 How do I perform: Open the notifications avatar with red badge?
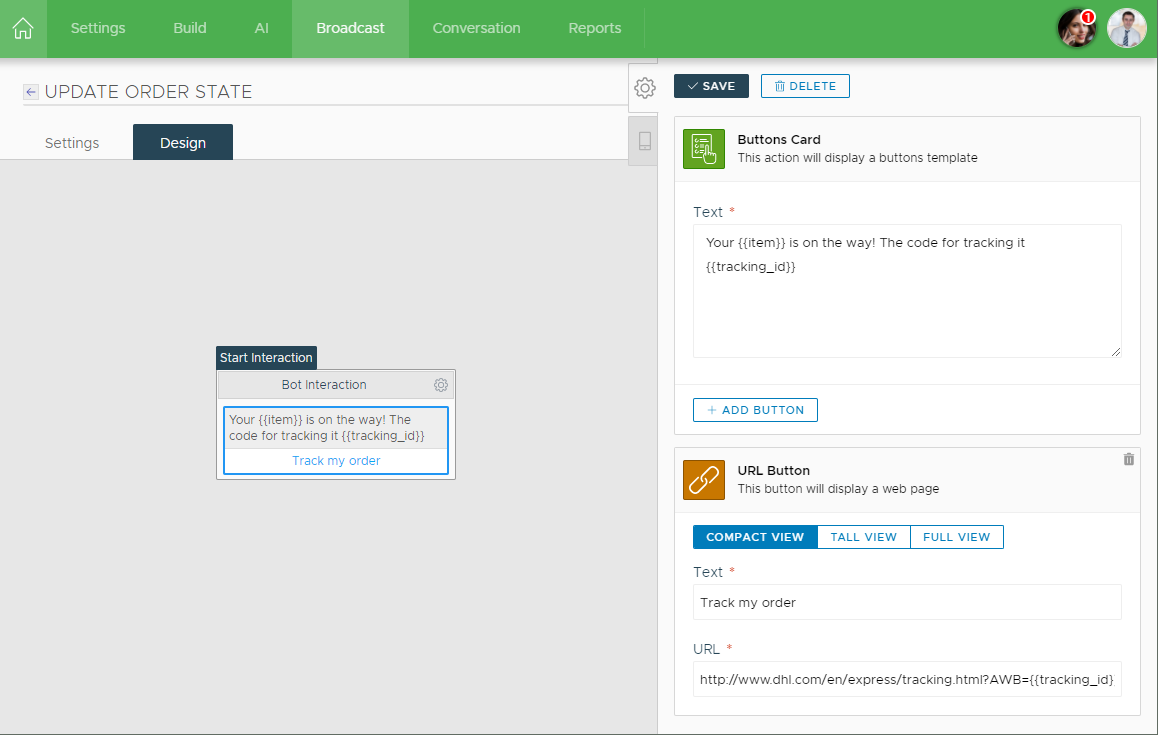click(x=1077, y=28)
